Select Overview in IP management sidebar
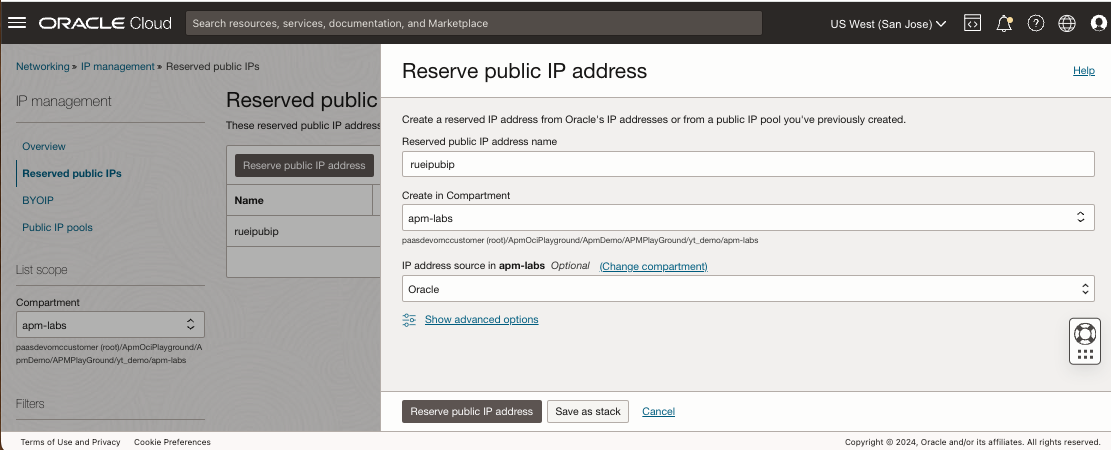 (44, 146)
